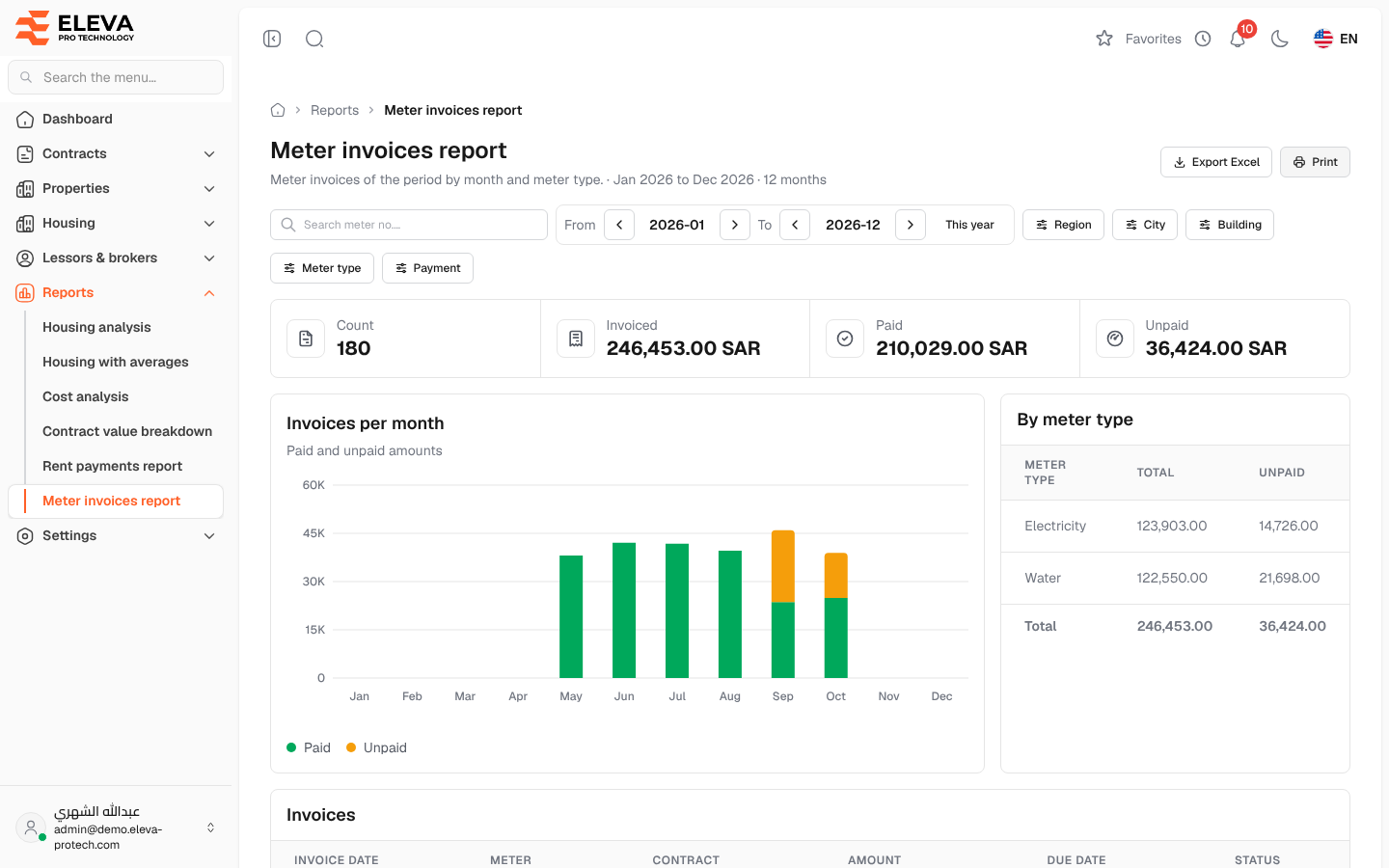This screenshot has height=868, width=1389.
Task: Open recent history clock icon
Action: [1203, 39]
